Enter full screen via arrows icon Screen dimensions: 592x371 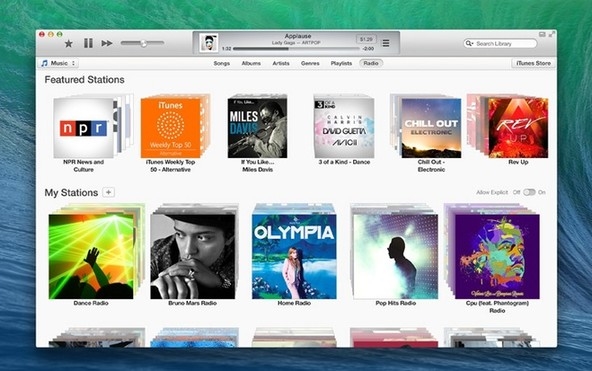click(x=552, y=34)
